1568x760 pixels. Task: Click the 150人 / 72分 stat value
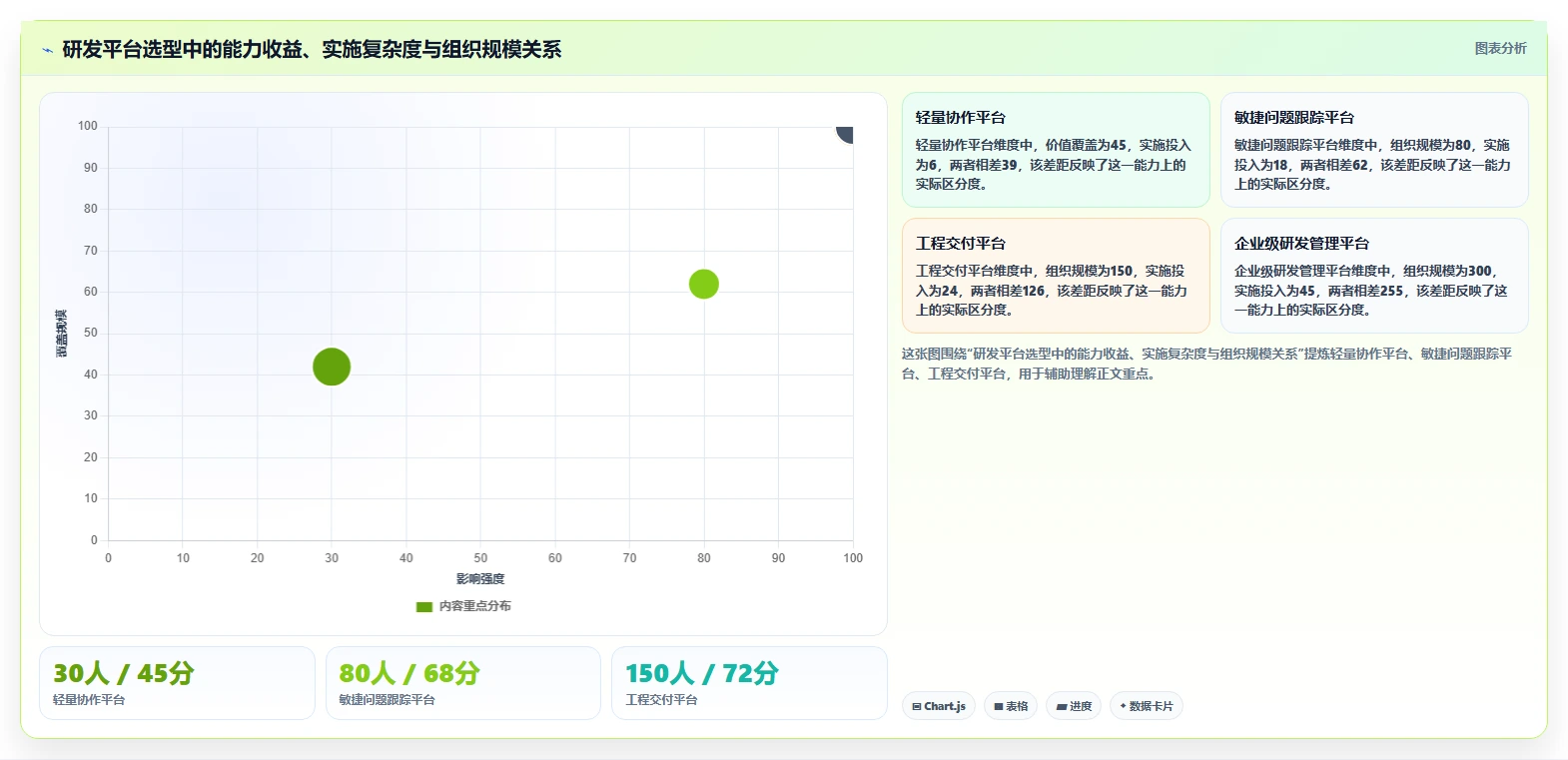[702, 673]
